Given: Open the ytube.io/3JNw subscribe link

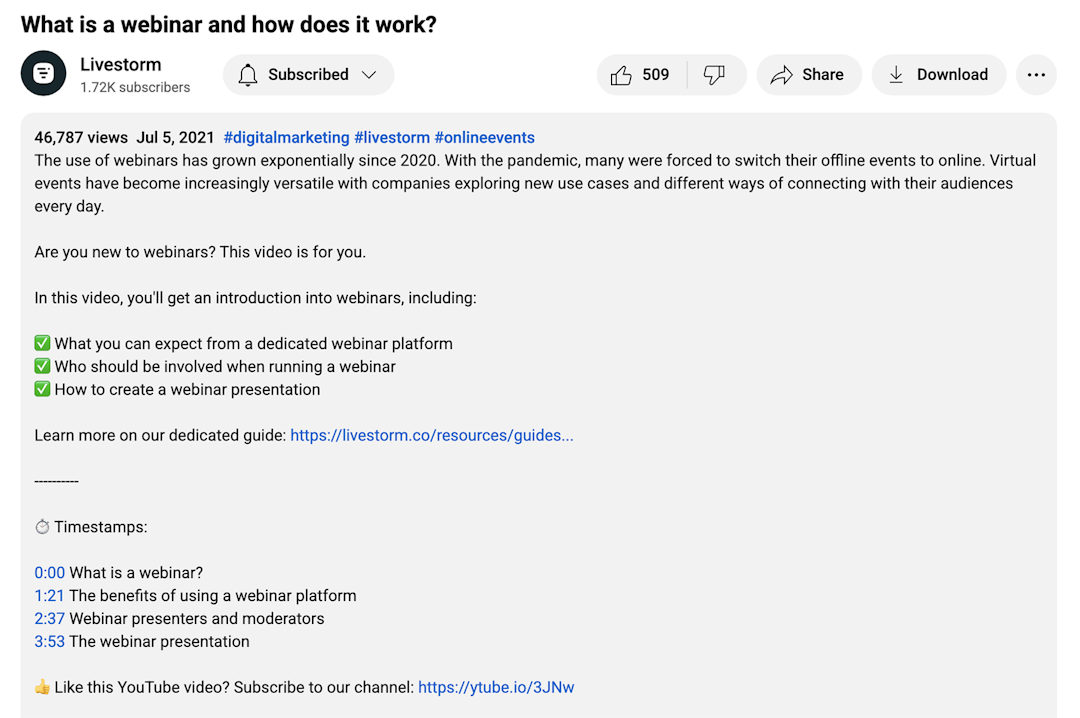Looking at the screenshot, I should click(x=496, y=687).
